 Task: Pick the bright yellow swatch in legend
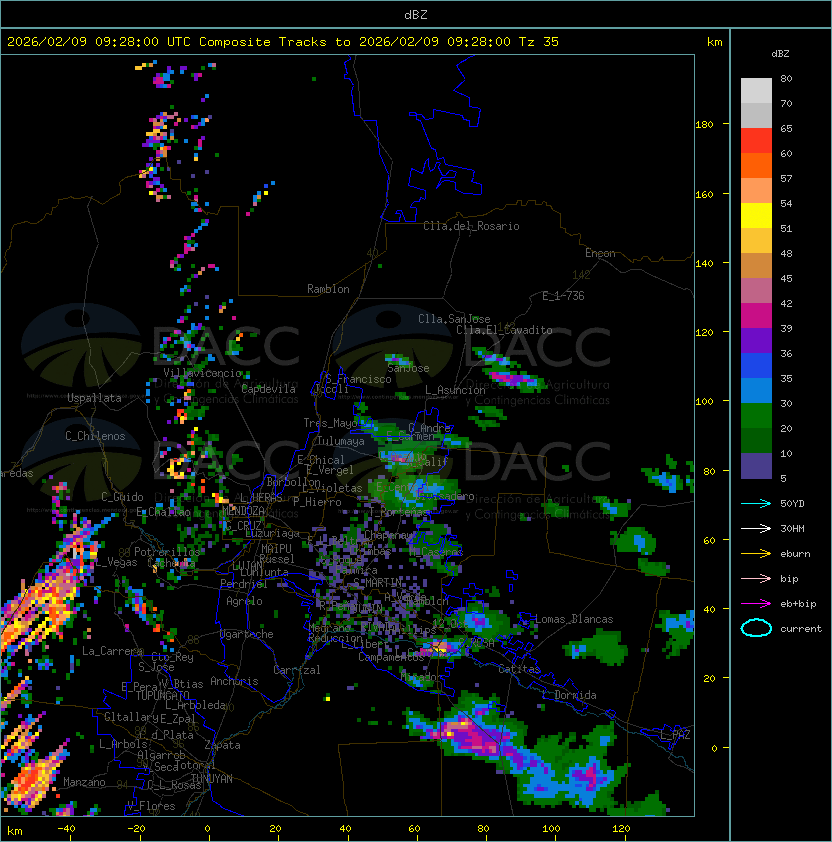(756, 216)
